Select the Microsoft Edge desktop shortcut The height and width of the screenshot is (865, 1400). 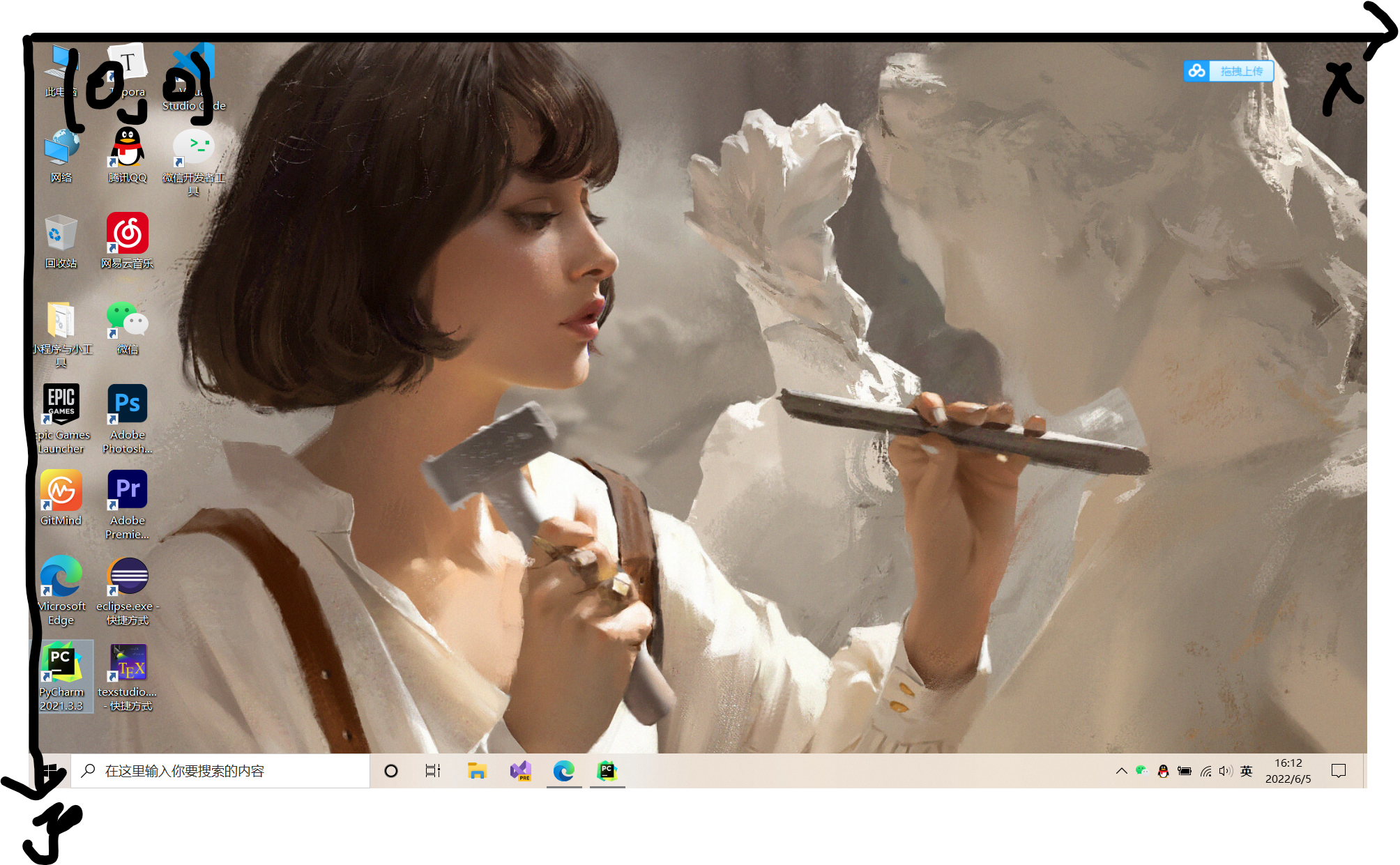coord(61,591)
